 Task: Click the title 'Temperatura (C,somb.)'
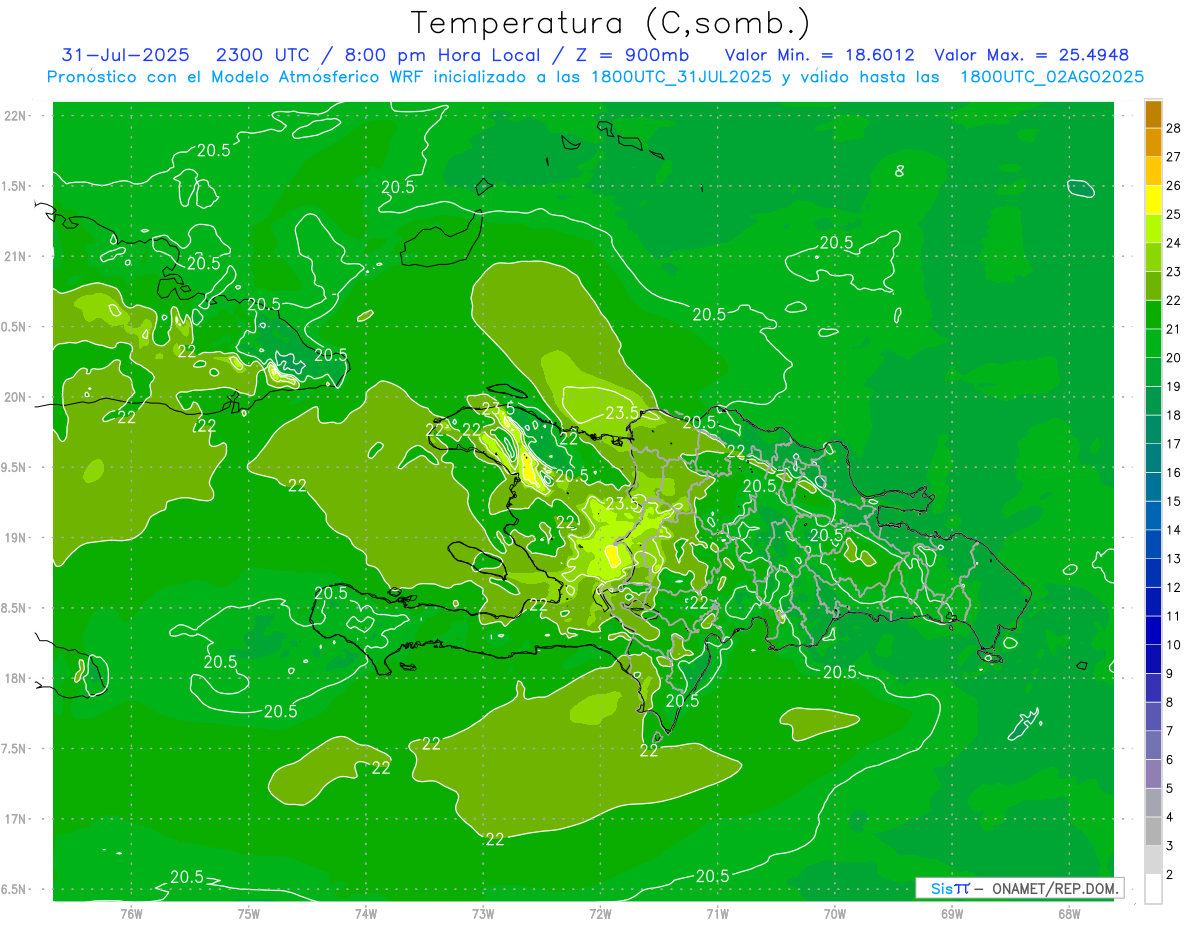coord(611,24)
